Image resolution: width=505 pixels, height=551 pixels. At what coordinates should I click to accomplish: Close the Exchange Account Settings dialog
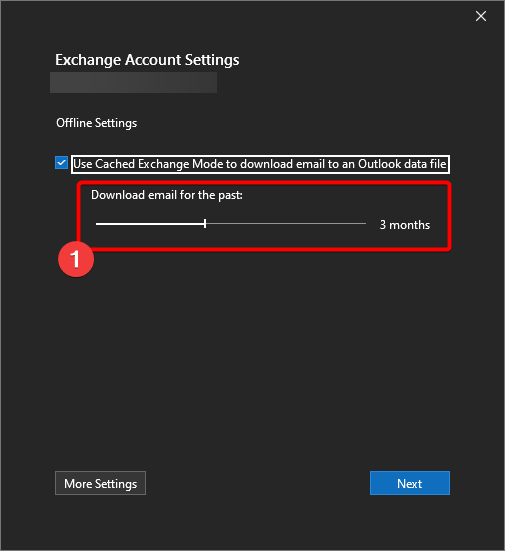point(481,16)
